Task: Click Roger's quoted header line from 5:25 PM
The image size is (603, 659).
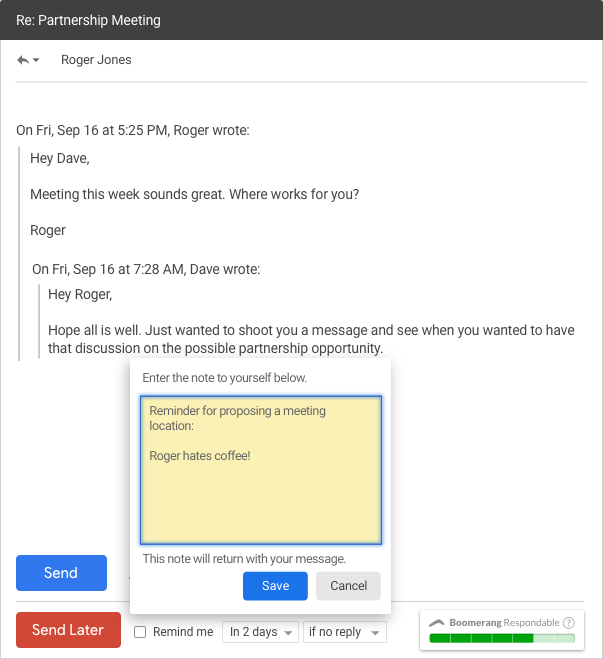Action: click(133, 130)
